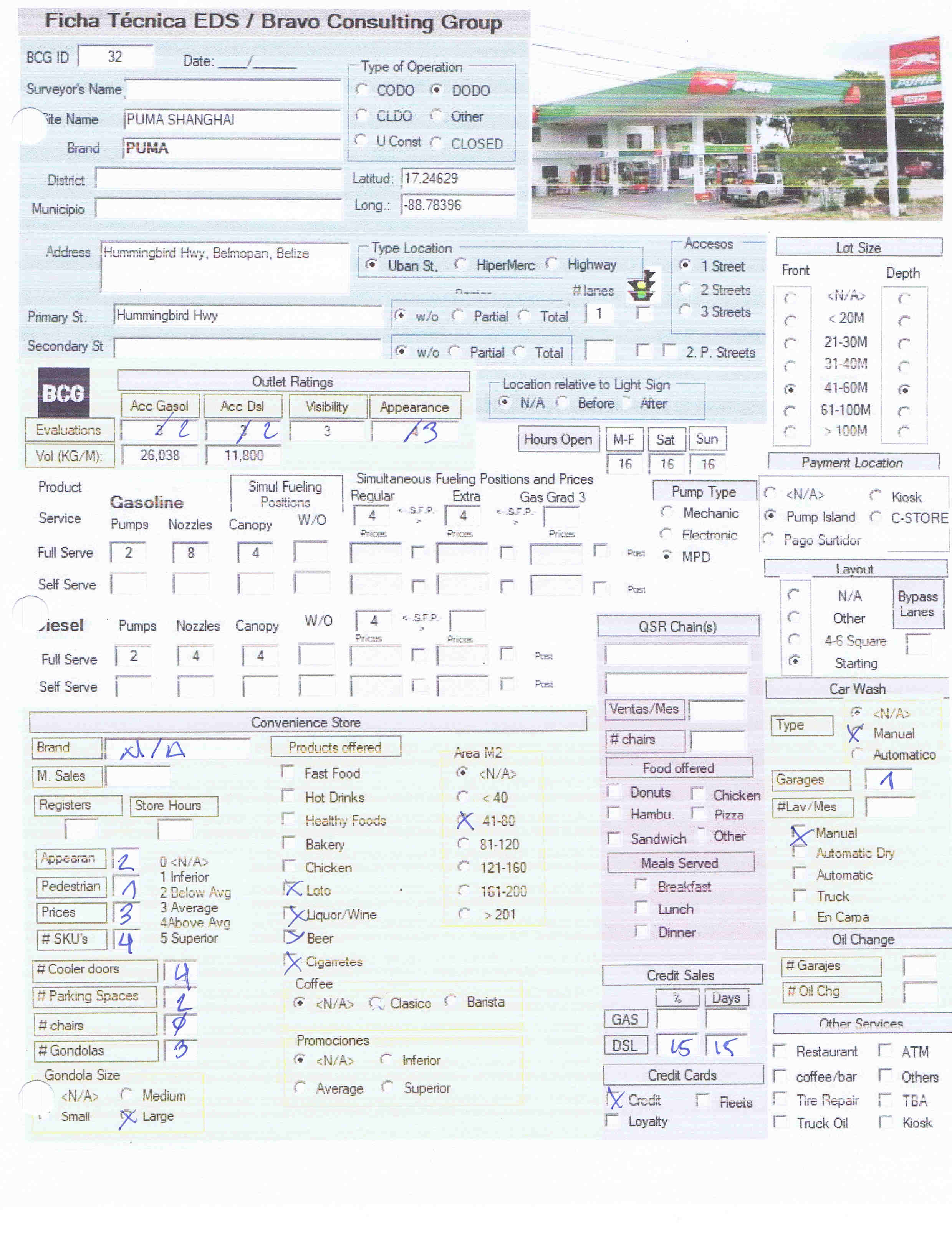Click the Products offered header
The image size is (952, 1240).
[x=336, y=747]
